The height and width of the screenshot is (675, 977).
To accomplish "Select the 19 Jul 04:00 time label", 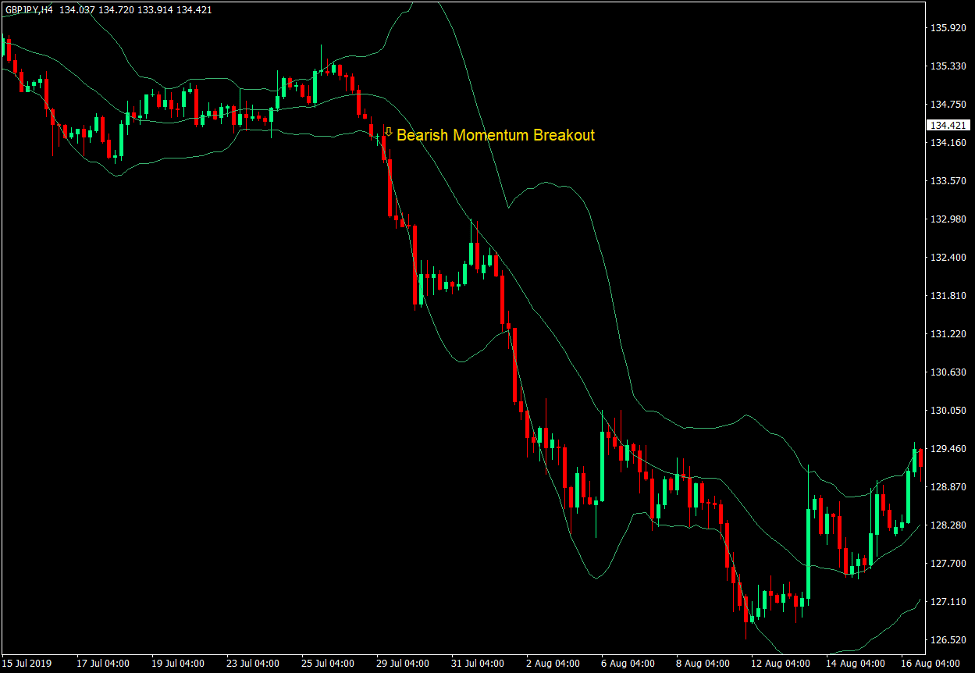I will coord(178,663).
